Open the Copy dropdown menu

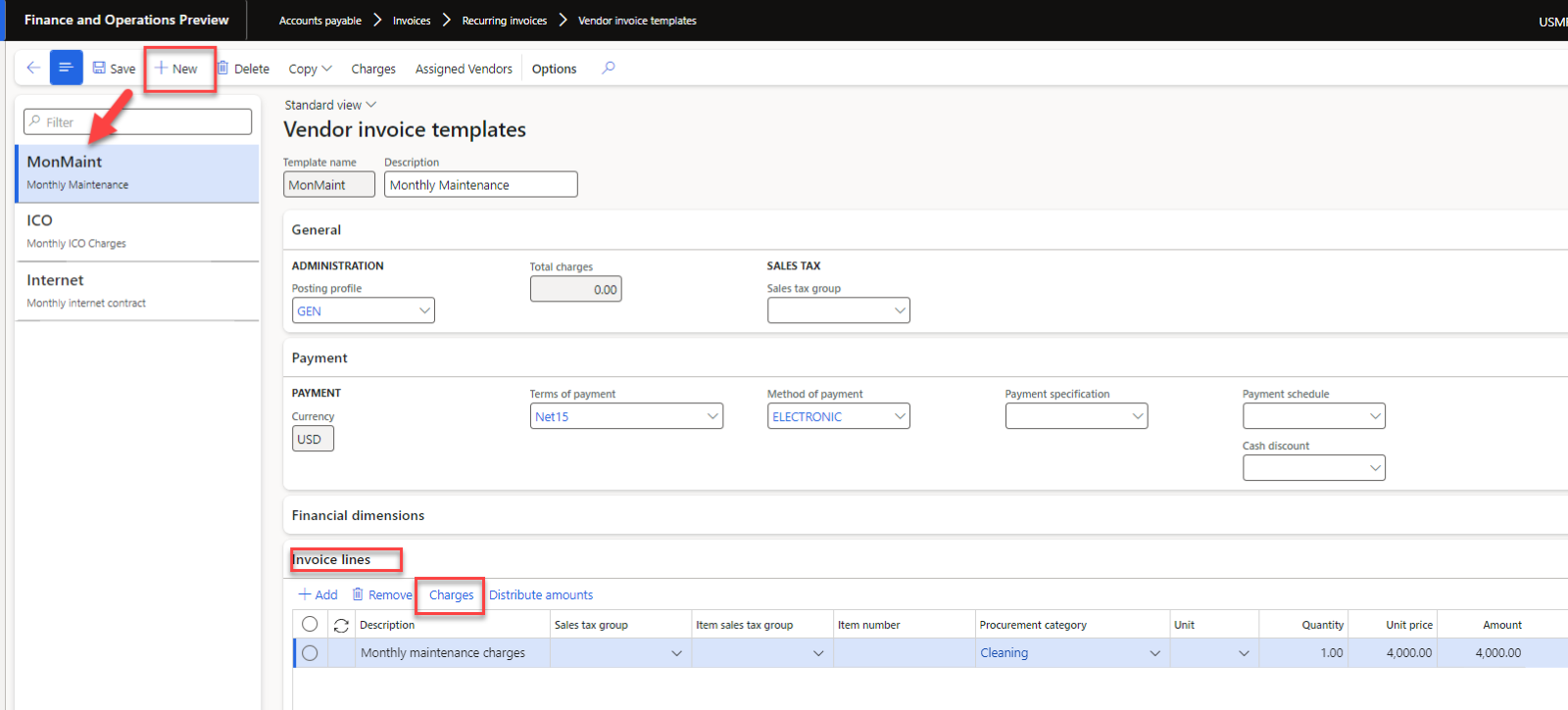tap(310, 69)
